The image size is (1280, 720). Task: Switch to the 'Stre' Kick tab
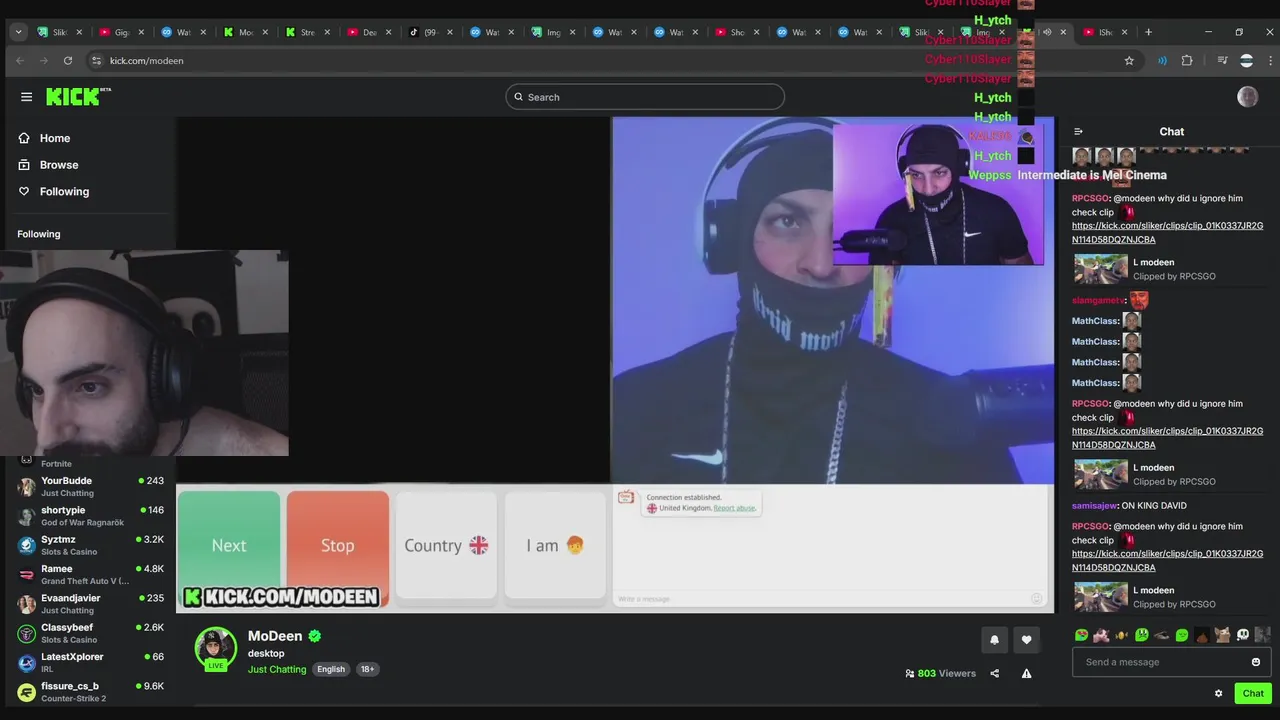[306, 32]
